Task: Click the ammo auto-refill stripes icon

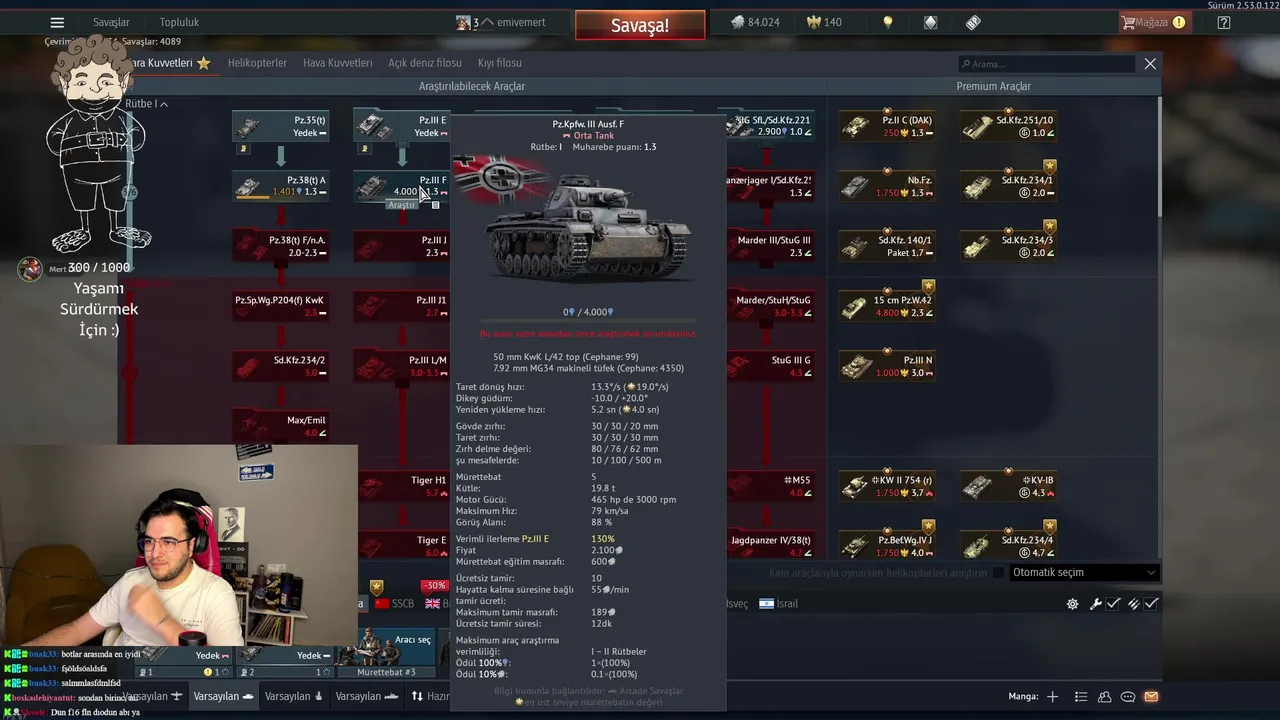Action: (1133, 604)
